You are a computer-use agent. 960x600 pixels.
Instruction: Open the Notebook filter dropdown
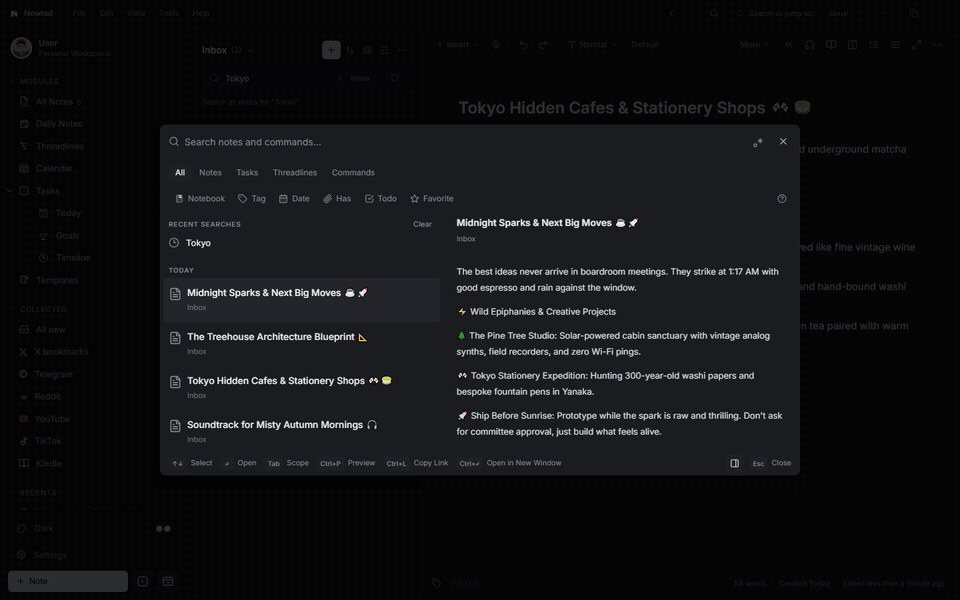point(200,199)
